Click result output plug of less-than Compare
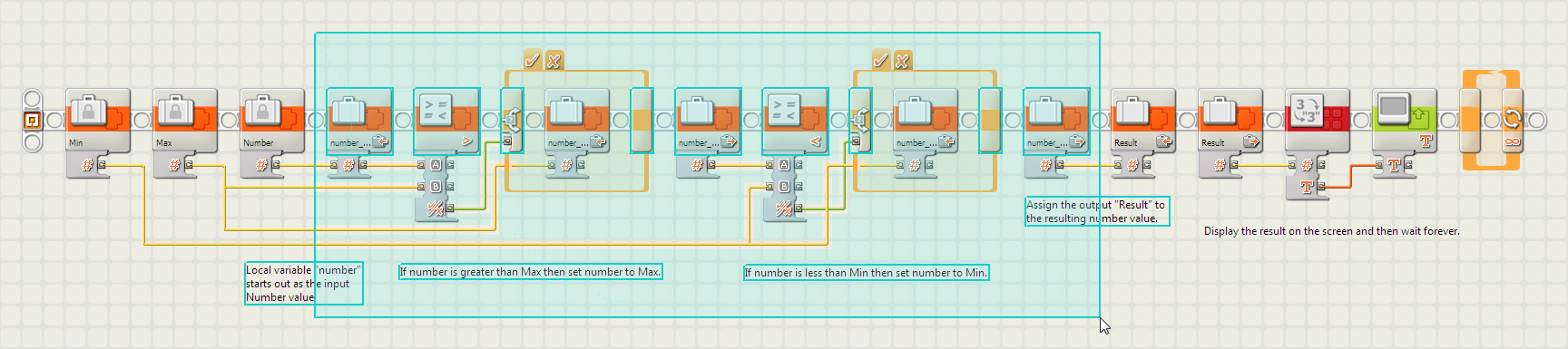This screenshot has height=349, width=1568. coord(799,208)
